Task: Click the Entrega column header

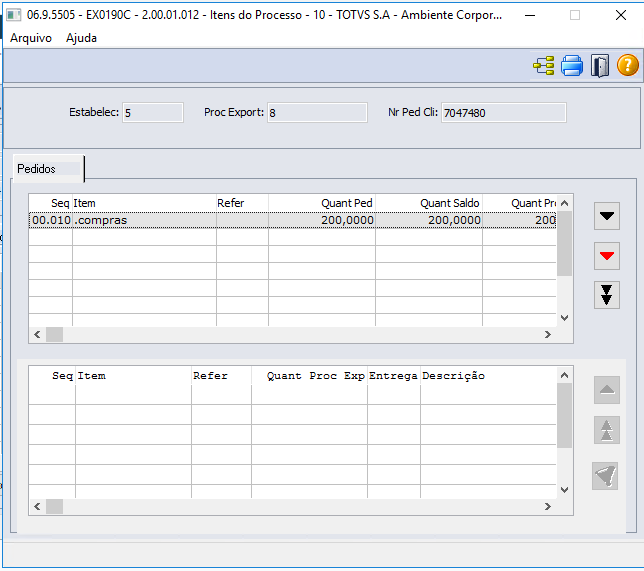Action: click(x=394, y=376)
